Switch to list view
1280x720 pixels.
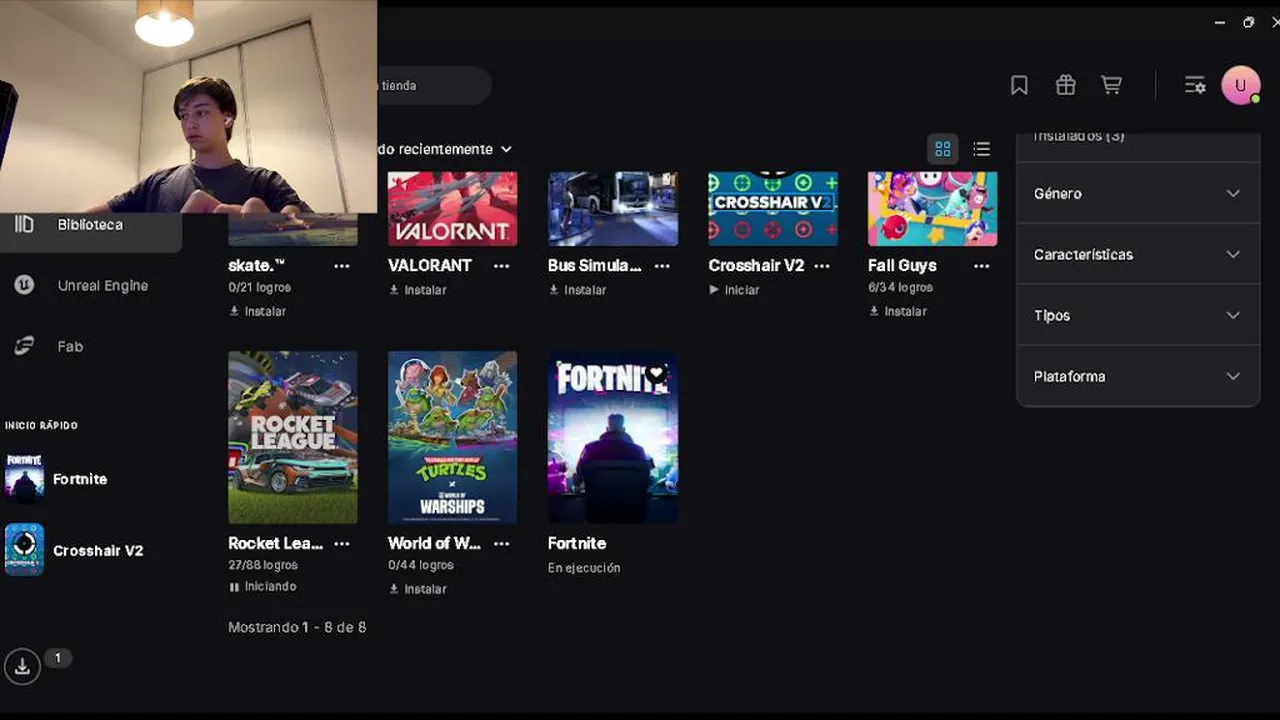pos(982,149)
